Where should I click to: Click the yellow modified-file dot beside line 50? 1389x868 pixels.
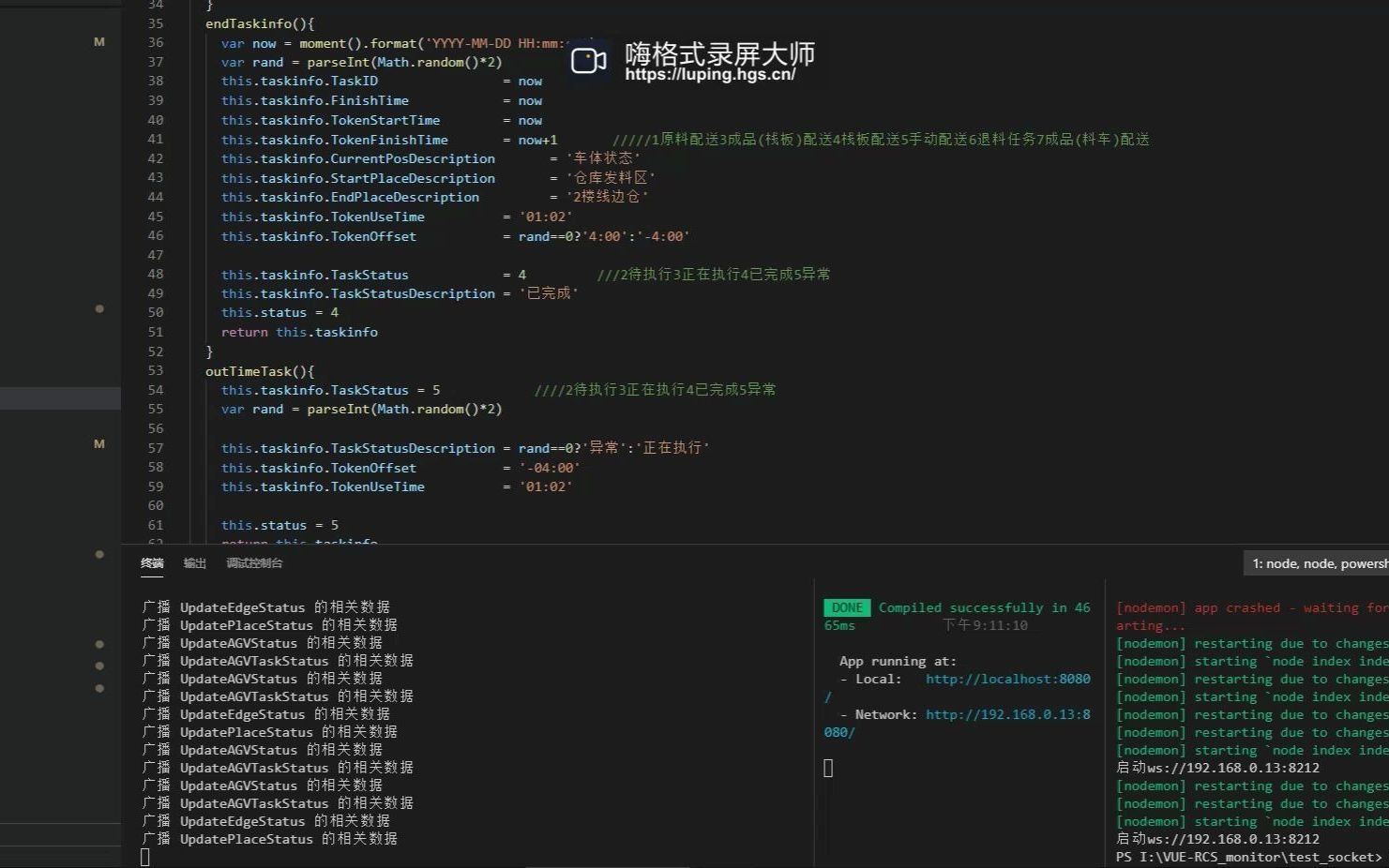[x=99, y=309]
